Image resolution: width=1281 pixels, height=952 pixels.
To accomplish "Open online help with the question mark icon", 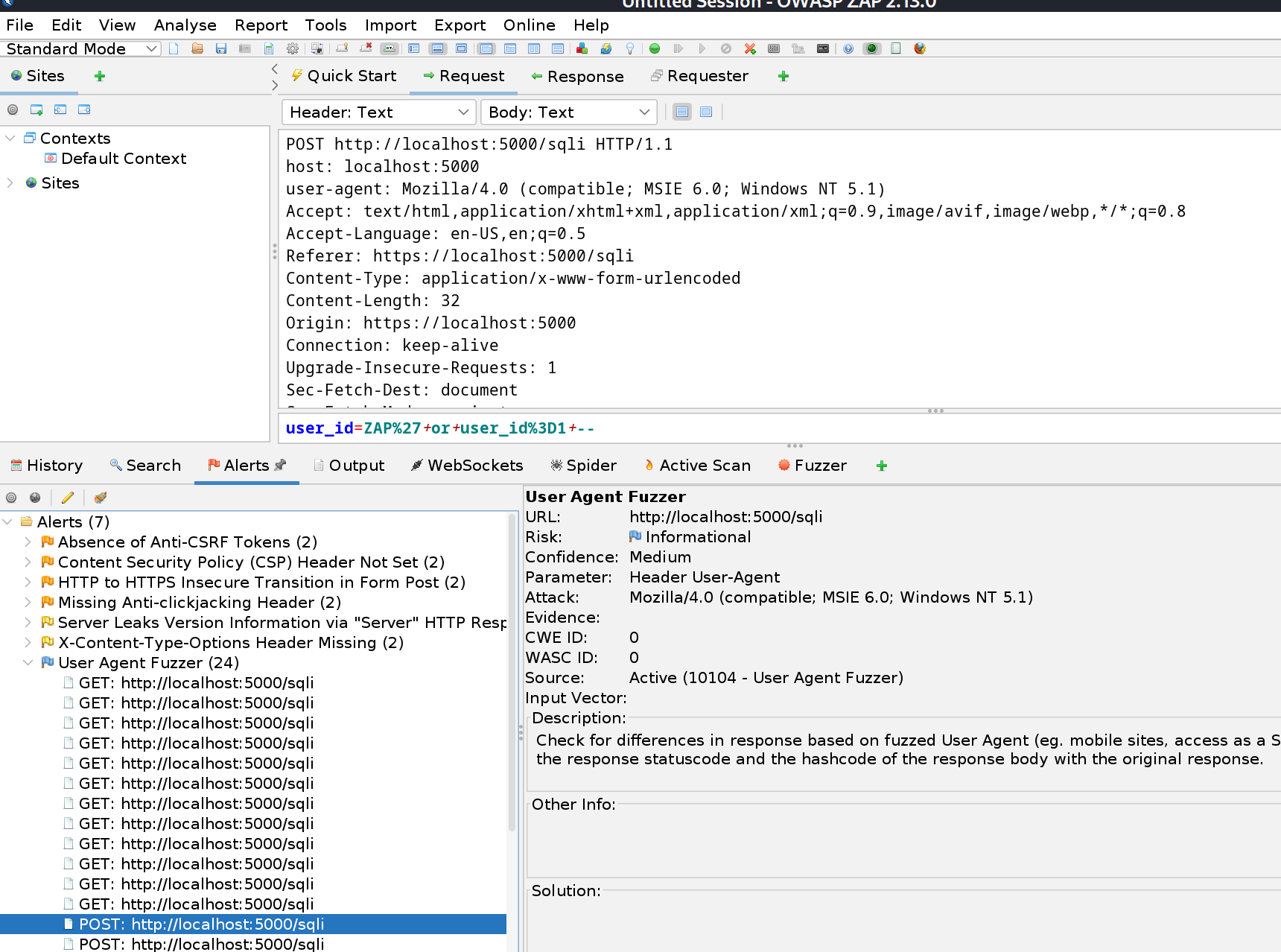I will coord(848,48).
